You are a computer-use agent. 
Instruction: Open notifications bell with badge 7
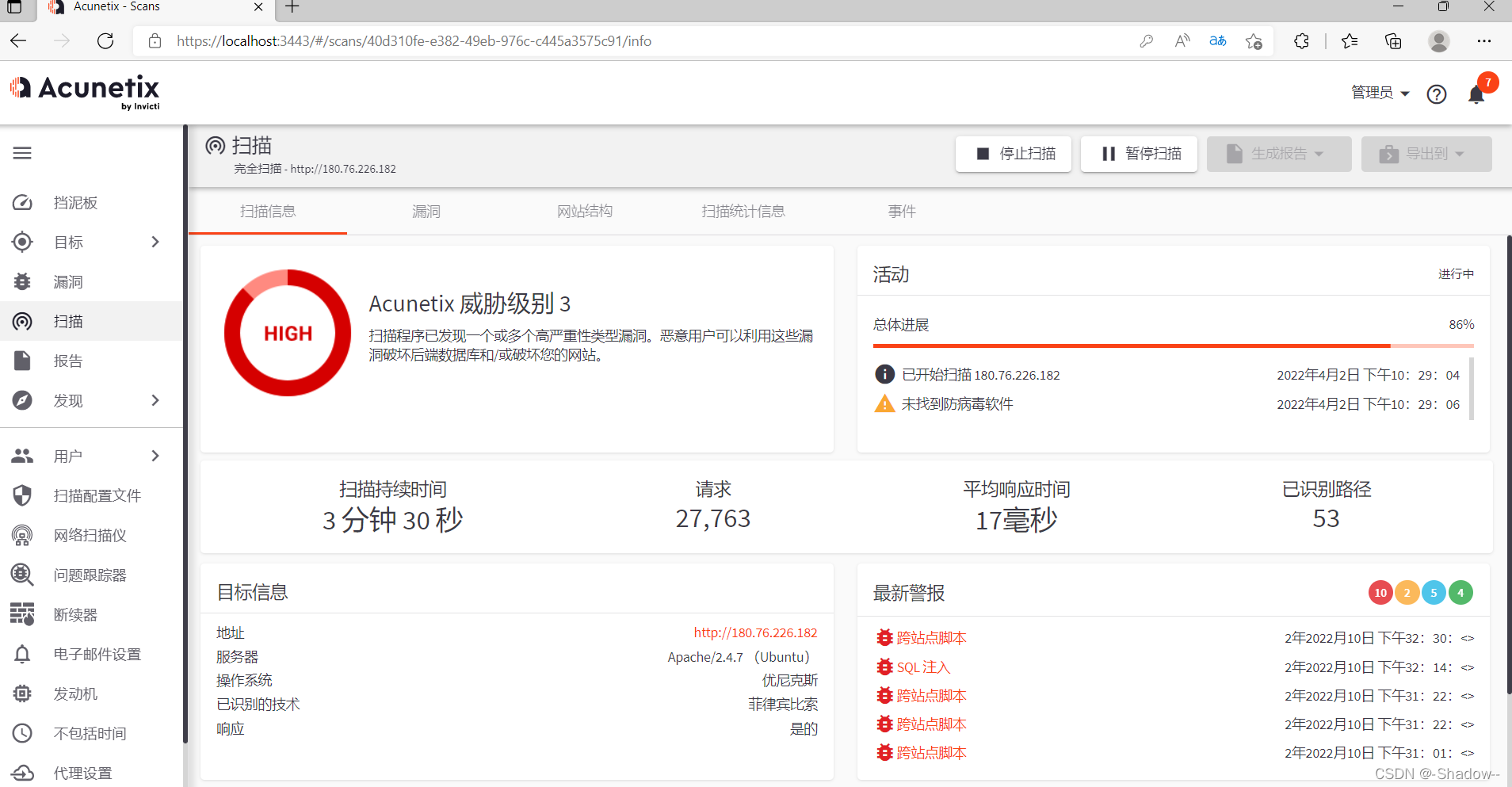click(x=1476, y=94)
